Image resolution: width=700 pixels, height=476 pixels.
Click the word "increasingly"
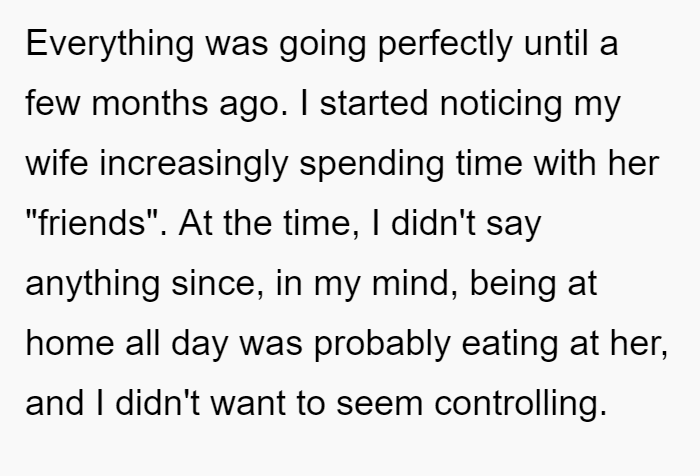point(193,164)
